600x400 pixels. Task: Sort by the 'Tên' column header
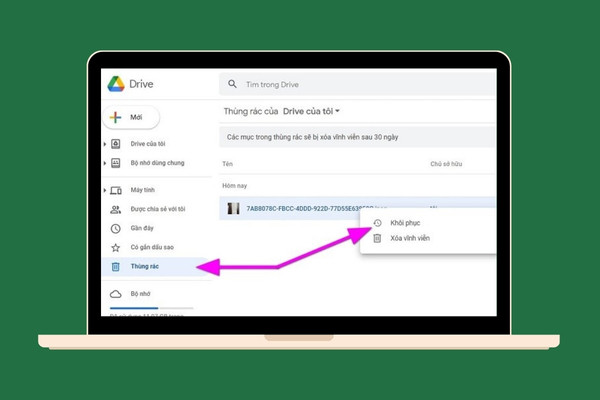coord(227,164)
